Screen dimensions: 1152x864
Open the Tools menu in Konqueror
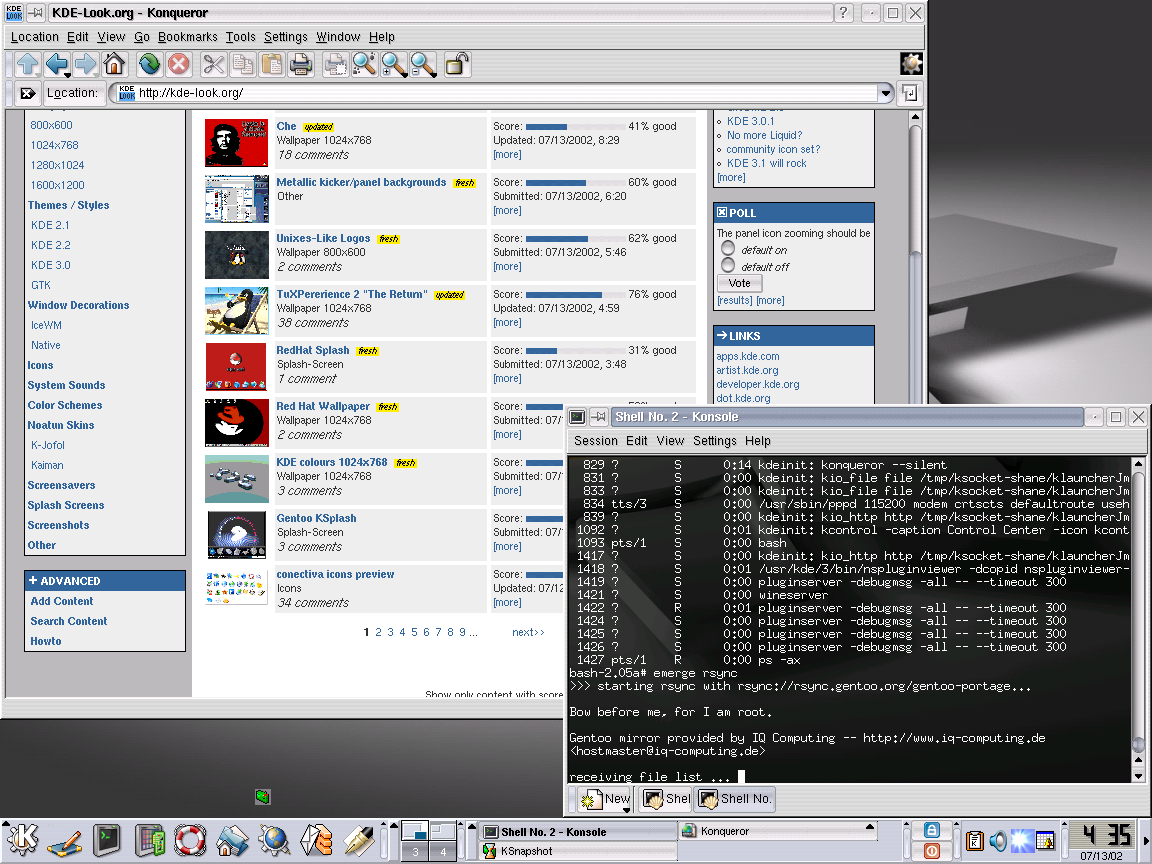click(x=240, y=37)
